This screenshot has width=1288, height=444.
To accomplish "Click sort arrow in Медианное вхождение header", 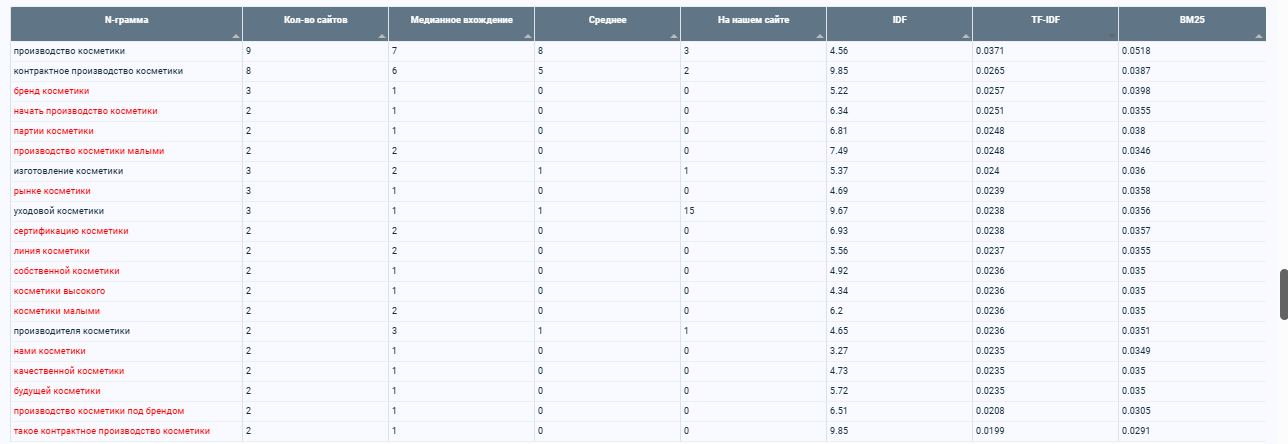I will click(527, 35).
